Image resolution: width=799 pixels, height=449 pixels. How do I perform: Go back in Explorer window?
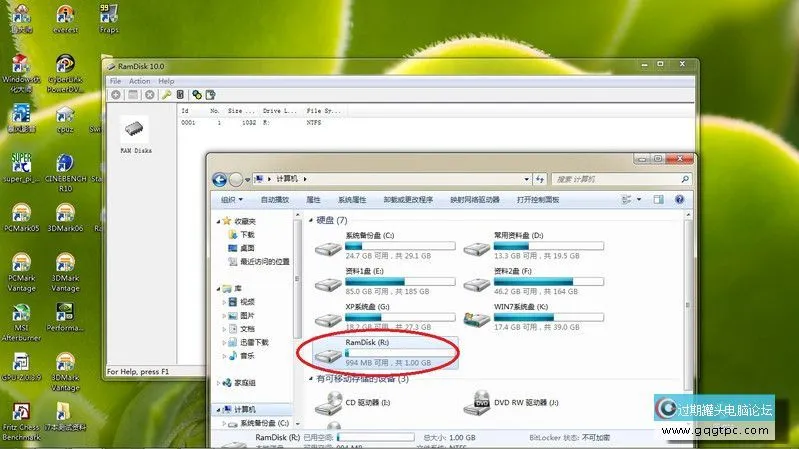[x=220, y=179]
